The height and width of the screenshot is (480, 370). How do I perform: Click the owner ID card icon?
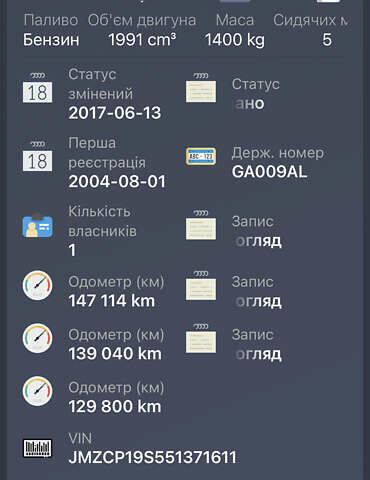[x=37, y=225]
